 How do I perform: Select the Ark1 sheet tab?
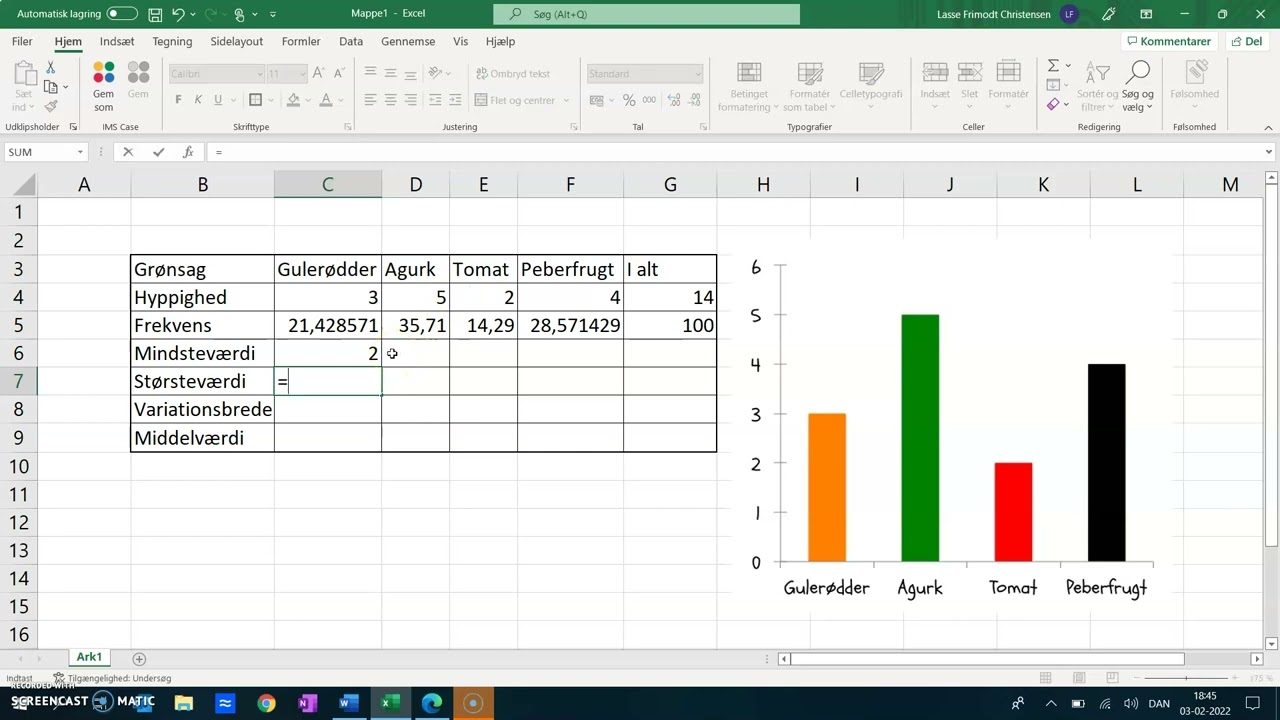(x=89, y=657)
